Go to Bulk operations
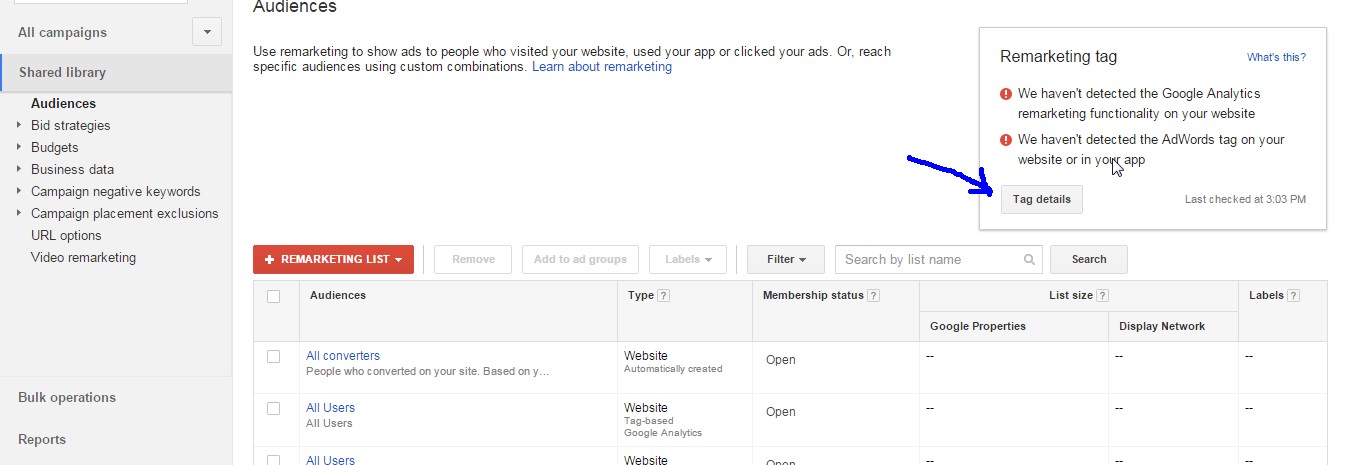The width and height of the screenshot is (1346, 465). click(67, 397)
